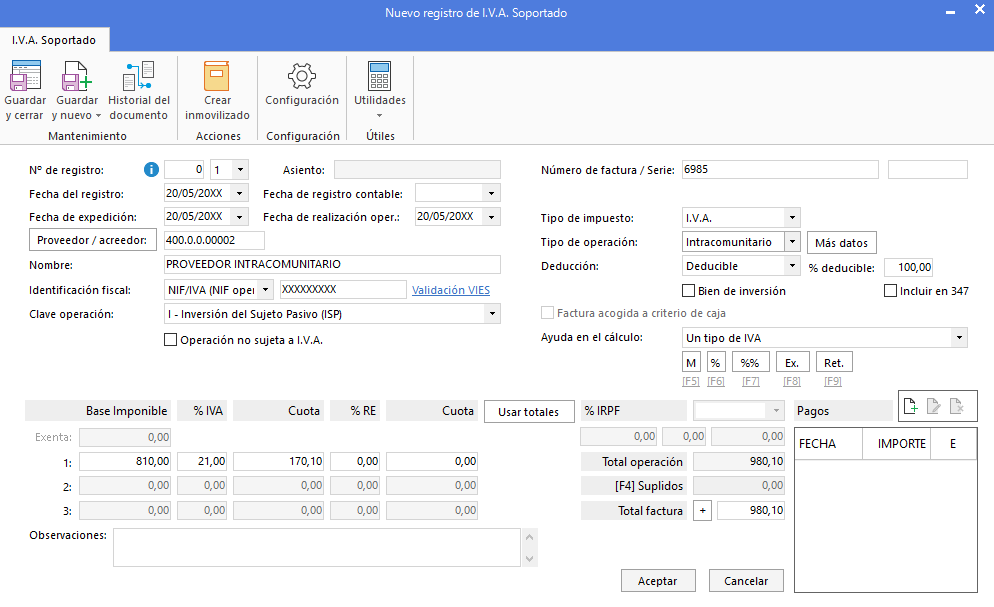The image size is (994, 607).
Task: Click the Total factura field 980,10
Action: pyautogui.click(x=751, y=511)
